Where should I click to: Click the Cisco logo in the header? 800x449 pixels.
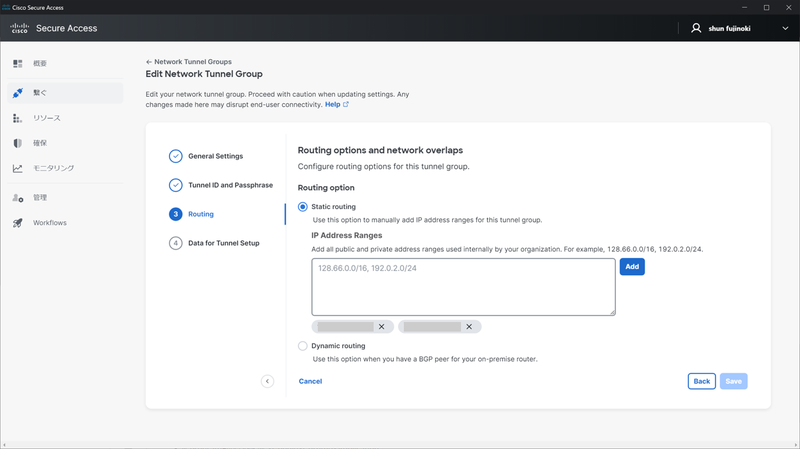click(x=19, y=28)
